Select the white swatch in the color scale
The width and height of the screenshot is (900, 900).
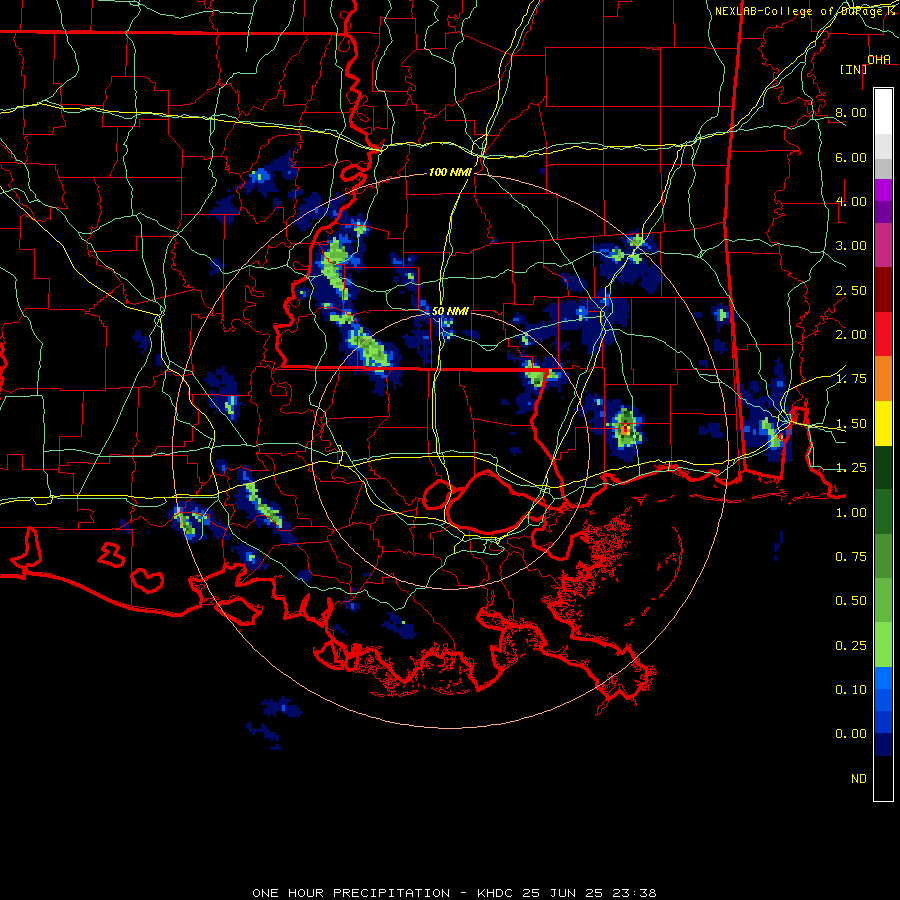pos(883,111)
